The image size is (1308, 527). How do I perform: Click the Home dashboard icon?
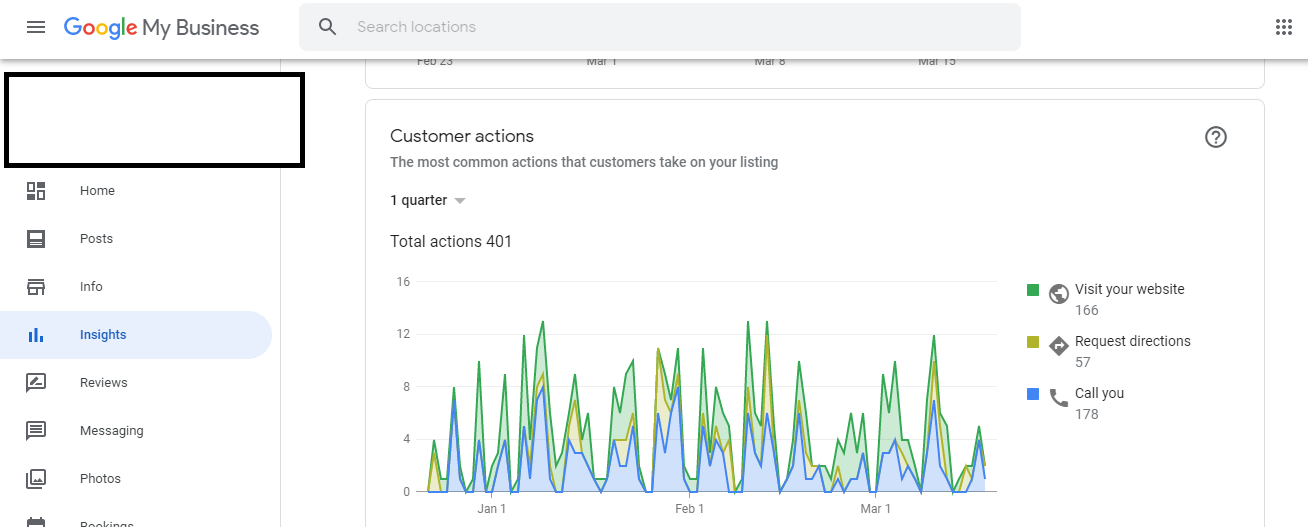pos(36,191)
